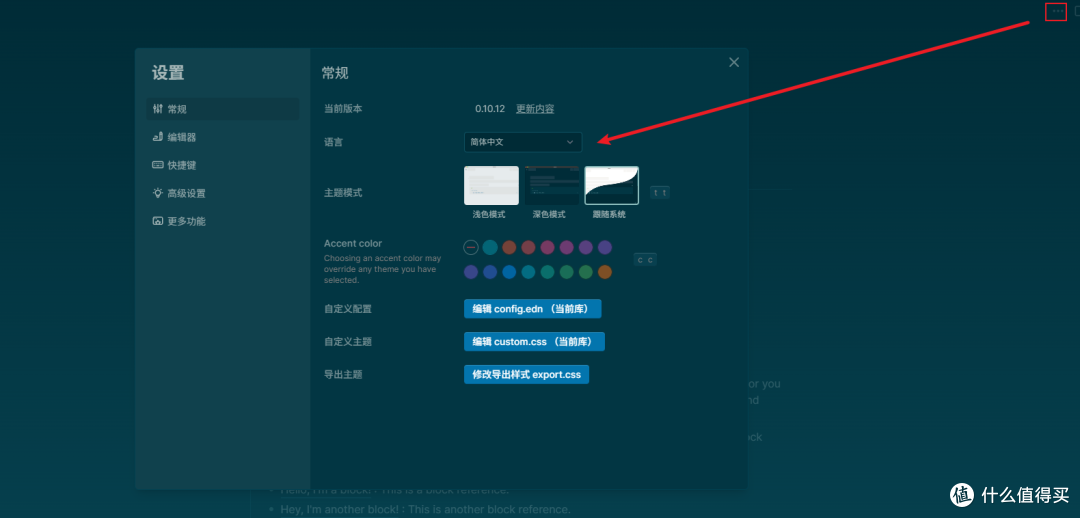Choose the 跟随系统 follow-system theme thumbnail
The height and width of the screenshot is (518, 1080).
tap(612, 186)
